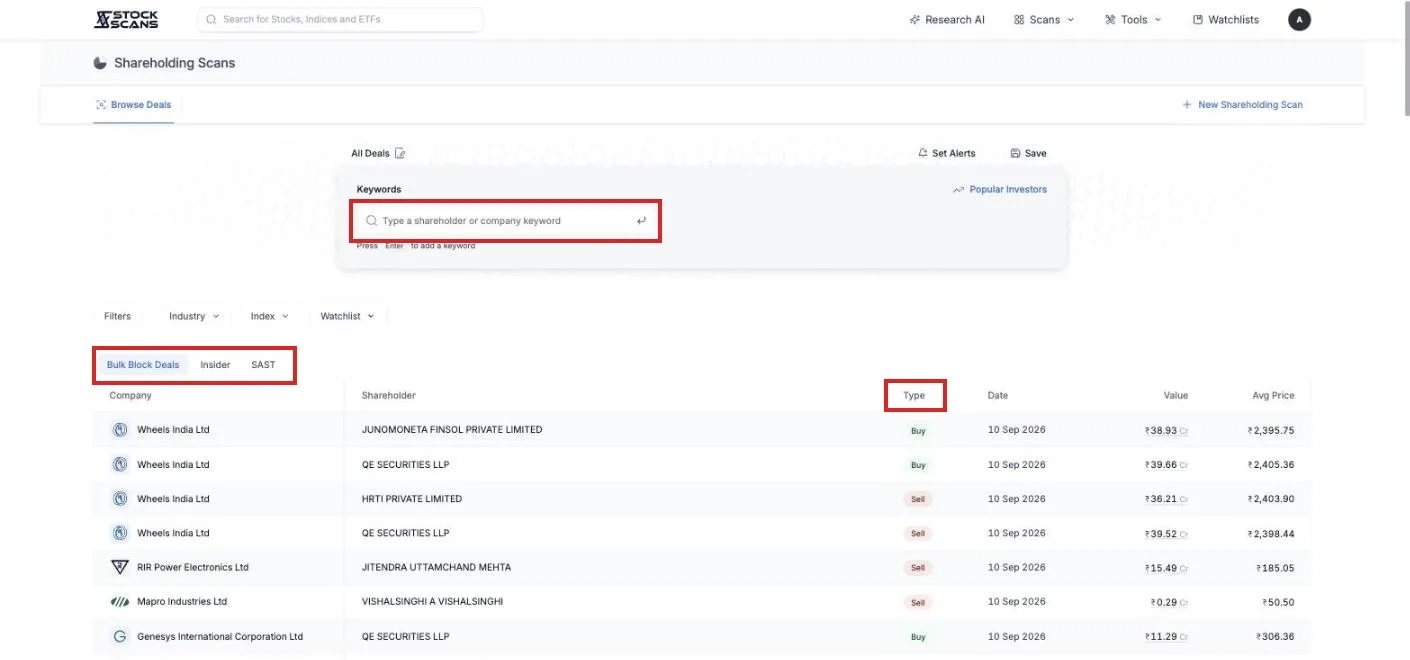1410x660 pixels.
Task: Click Wheels India logo in HRTI row
Action: [x=120, y=499]
